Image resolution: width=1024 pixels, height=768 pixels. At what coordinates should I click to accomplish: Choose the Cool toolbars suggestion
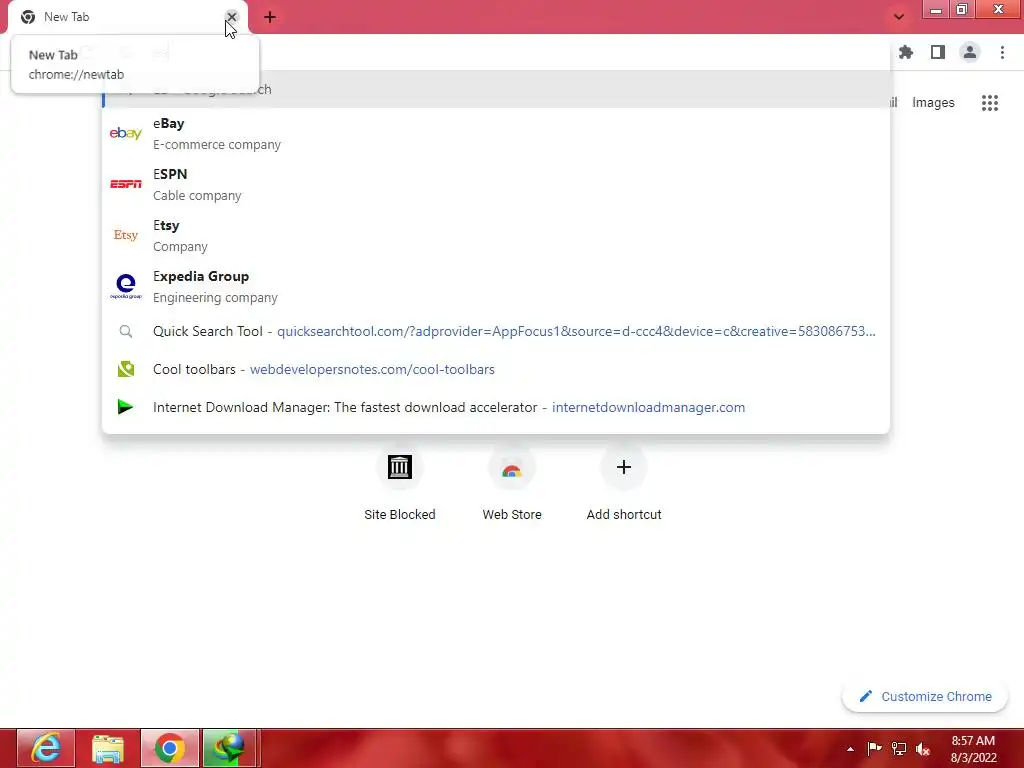click(496, 369)
